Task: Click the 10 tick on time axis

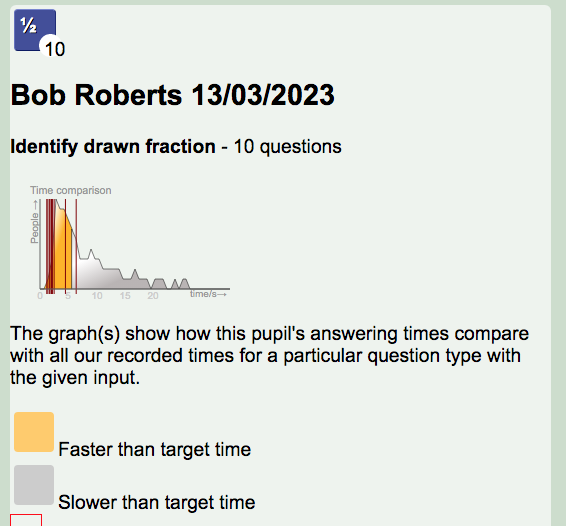Action: point(97,296)
